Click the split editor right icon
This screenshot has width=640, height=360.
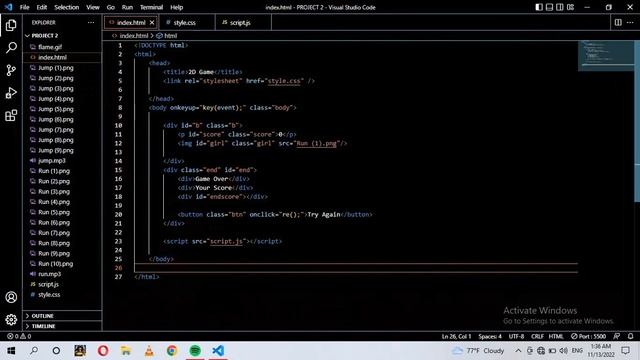(x=618, y=22)
